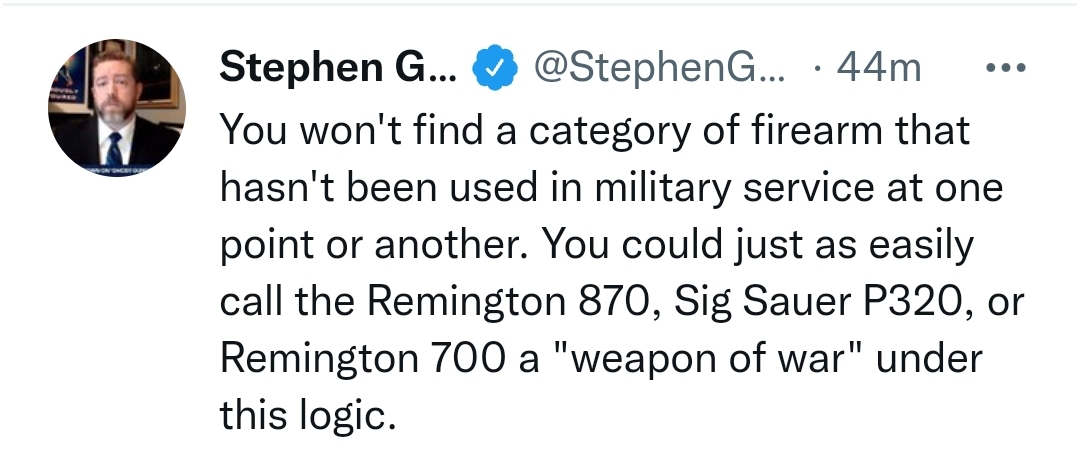Expand tweet by clicking the "this logic." text

click(x=308, y=415)
